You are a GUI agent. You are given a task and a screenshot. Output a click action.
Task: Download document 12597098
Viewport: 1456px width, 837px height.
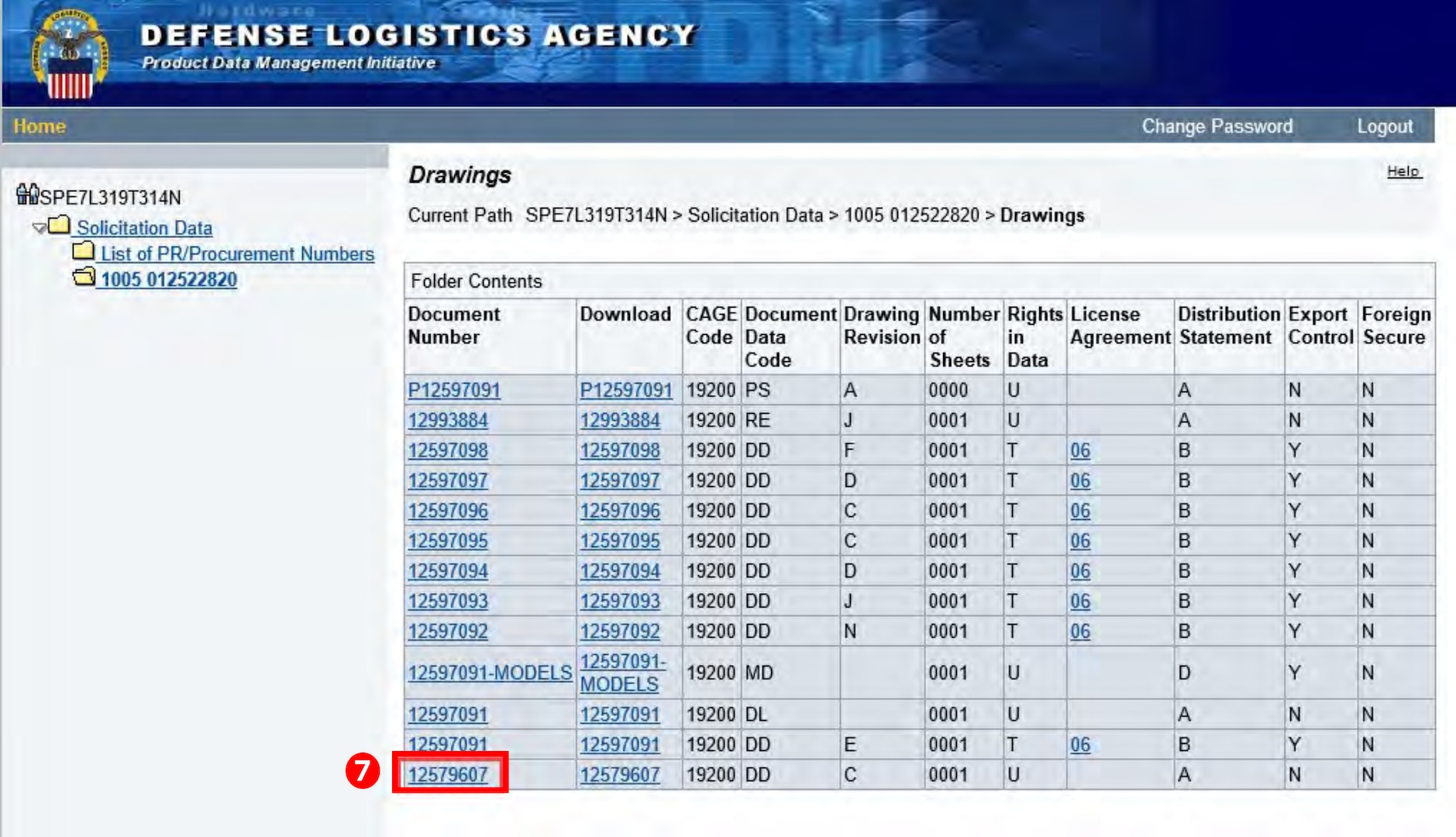coord(620,450)
